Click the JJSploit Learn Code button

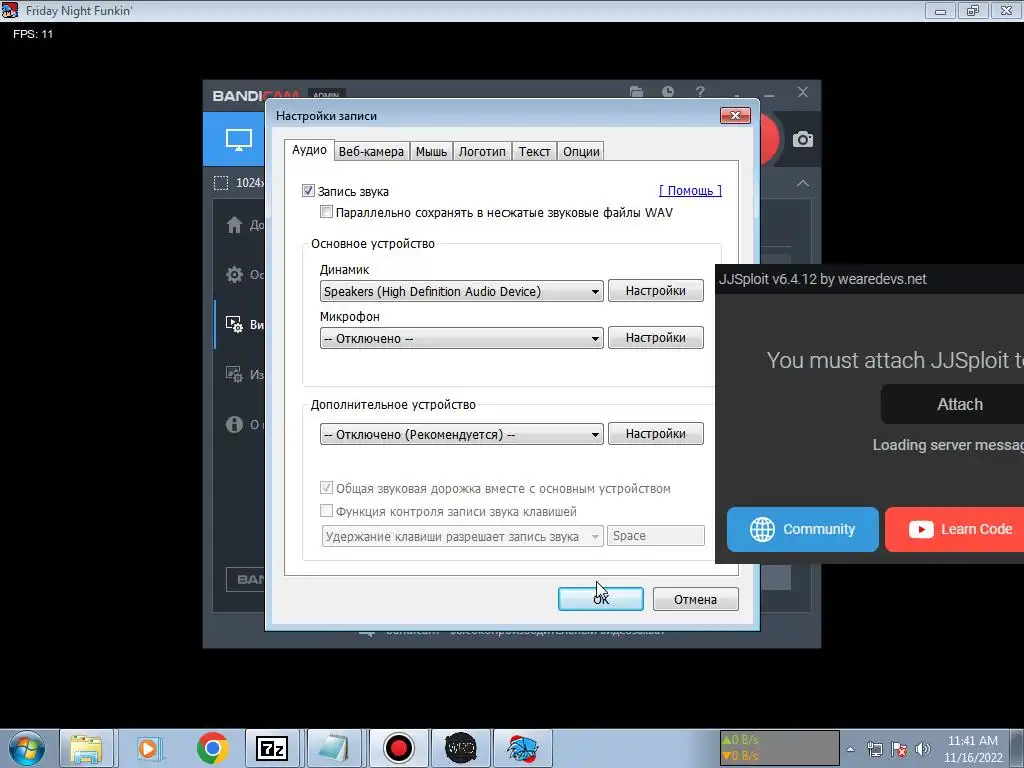(x=954, y=529)
